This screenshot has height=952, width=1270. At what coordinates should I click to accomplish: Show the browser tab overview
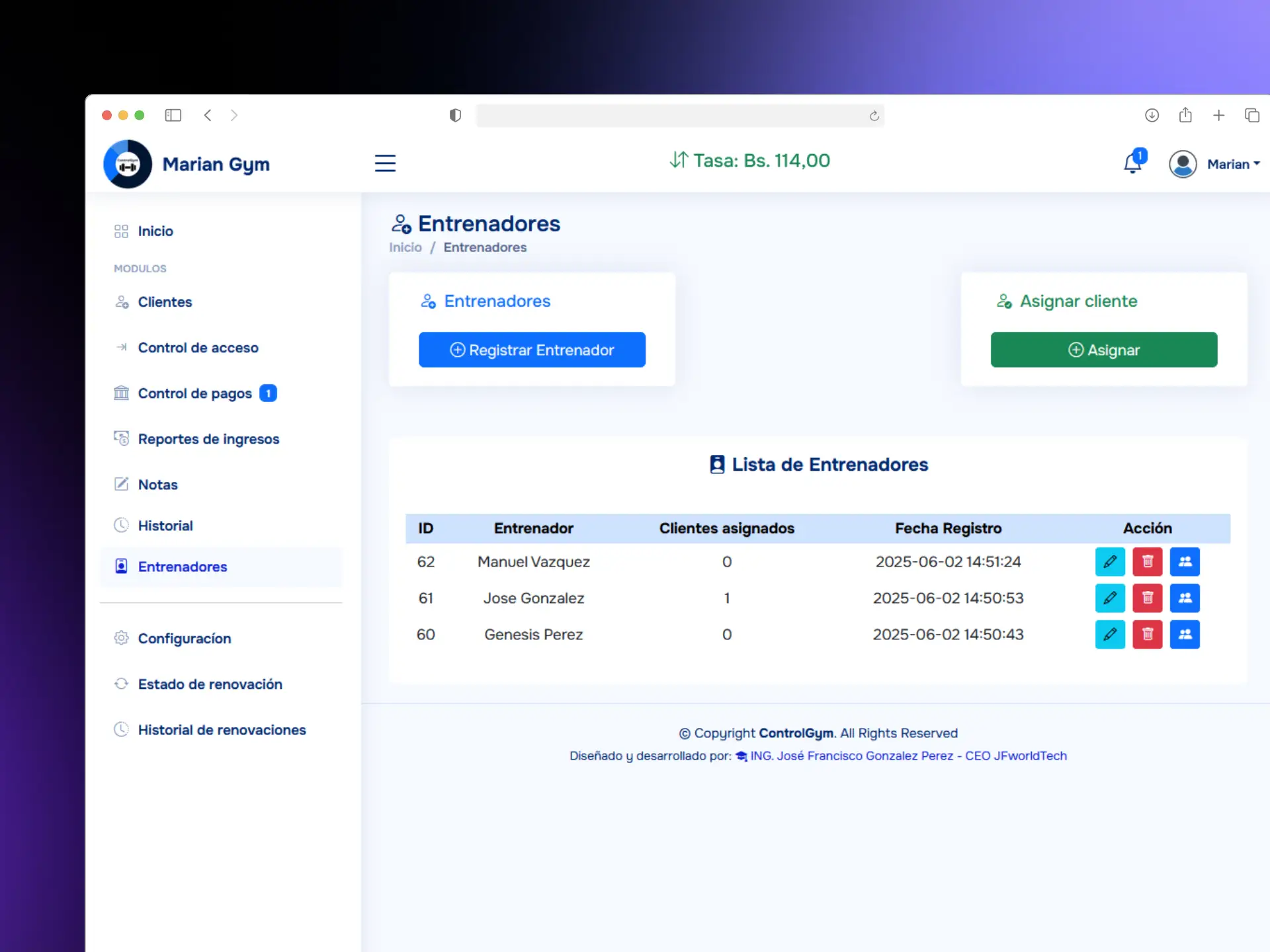pyautogui.click(x=1251, y=116)
